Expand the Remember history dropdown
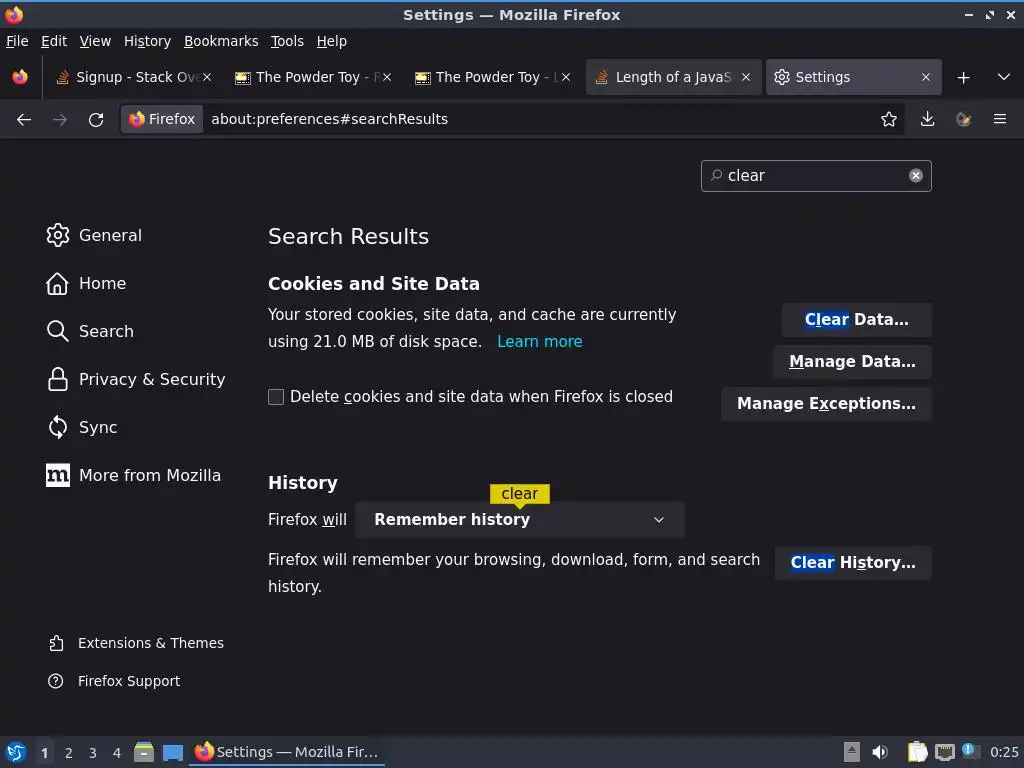This screenshot has height=768, width=1024. [520, 520]
